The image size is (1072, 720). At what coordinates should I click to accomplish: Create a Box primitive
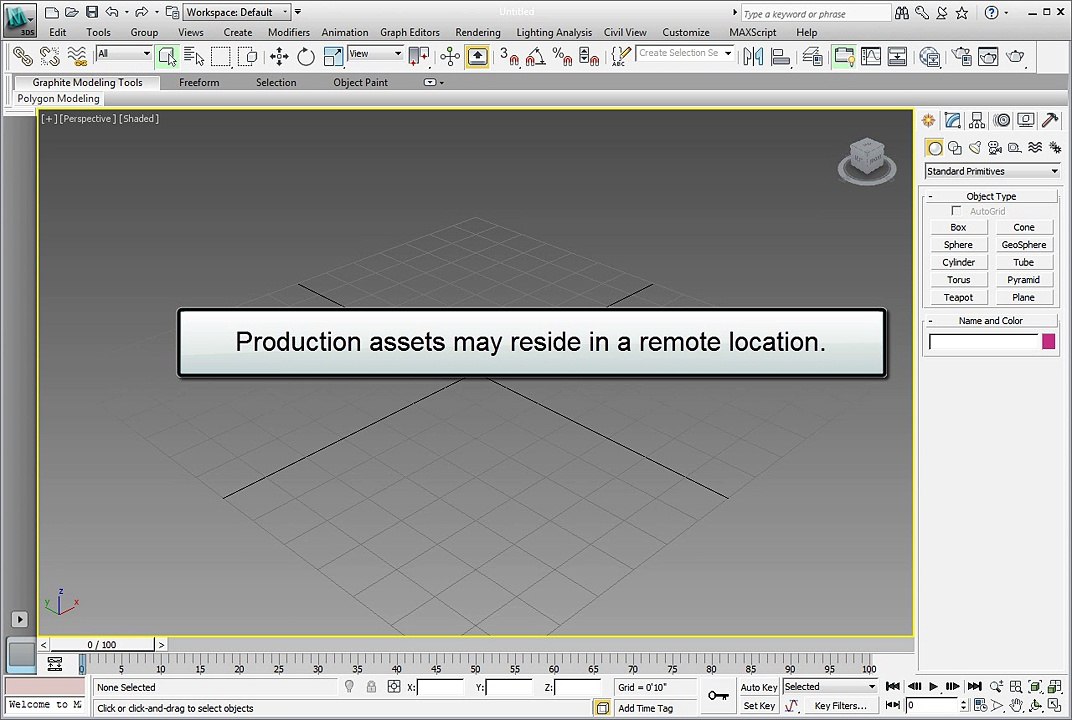pyautogui.click(x=958, y=227)
